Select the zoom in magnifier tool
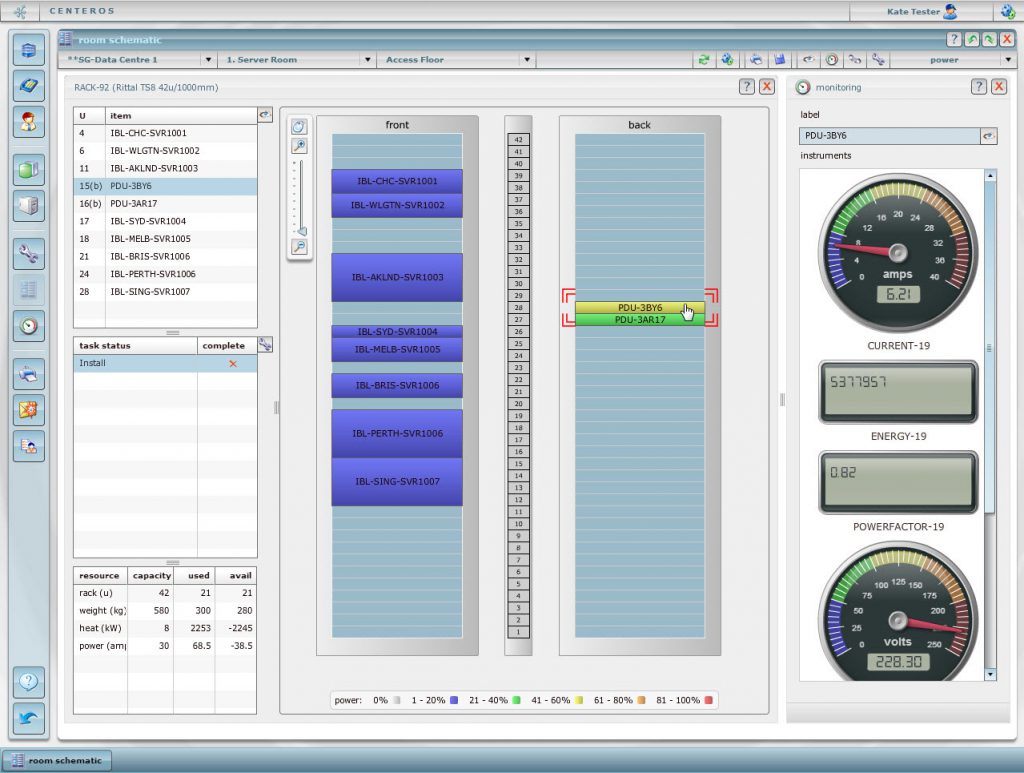 pyautogui.click(x=298, y=145)
